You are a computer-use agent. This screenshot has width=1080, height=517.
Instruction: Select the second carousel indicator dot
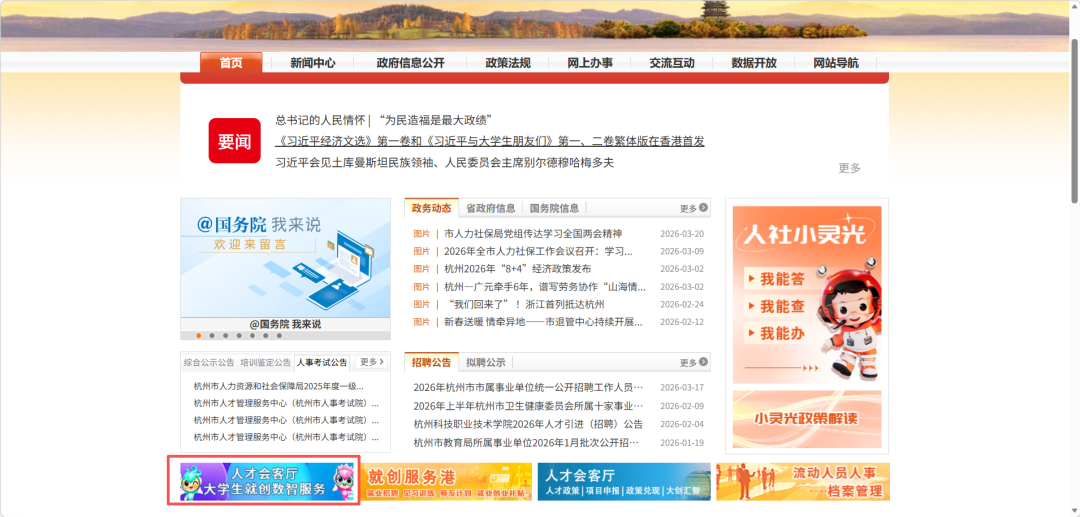212,335
